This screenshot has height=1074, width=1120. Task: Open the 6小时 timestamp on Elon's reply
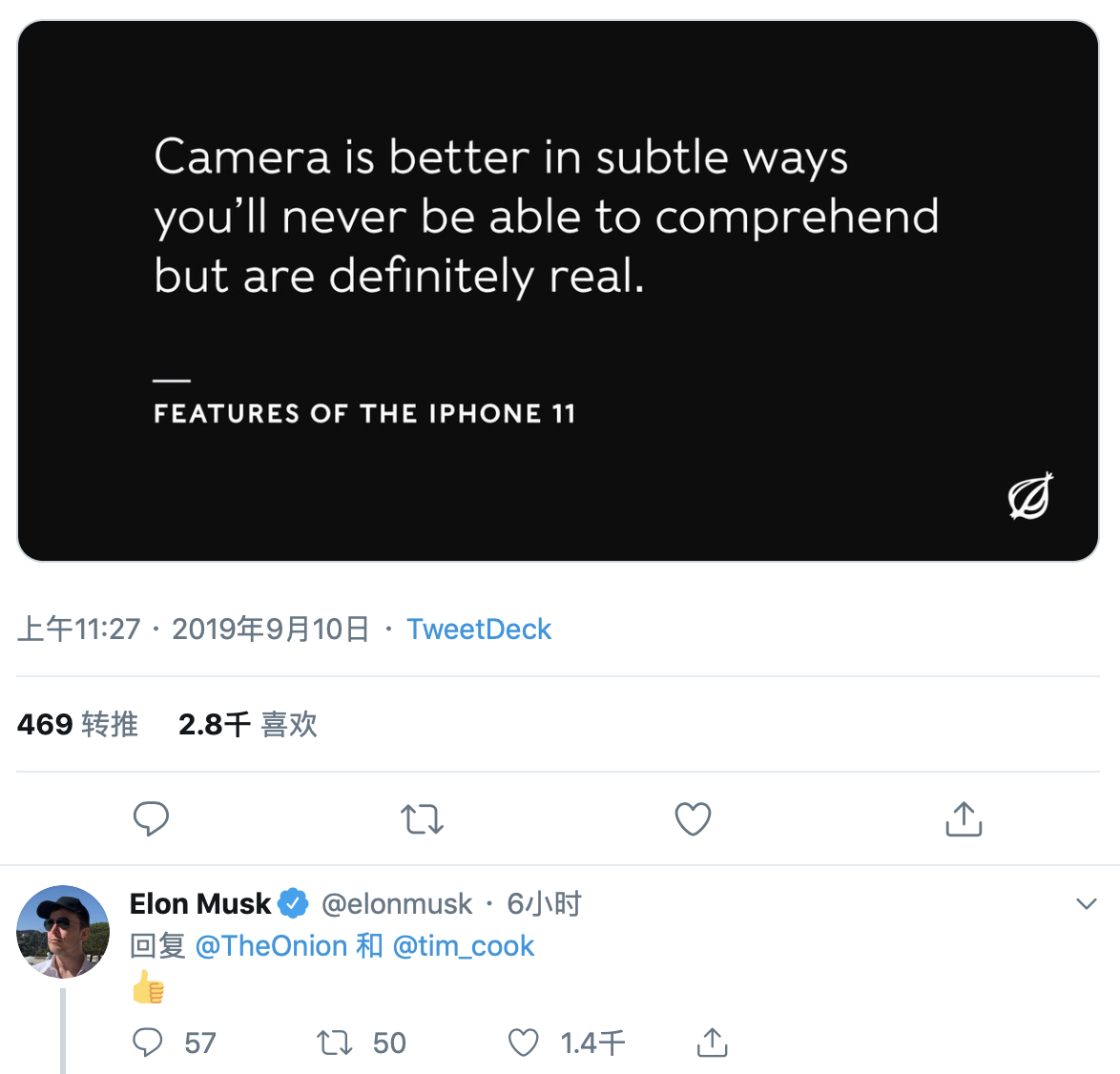click(545, 904)
